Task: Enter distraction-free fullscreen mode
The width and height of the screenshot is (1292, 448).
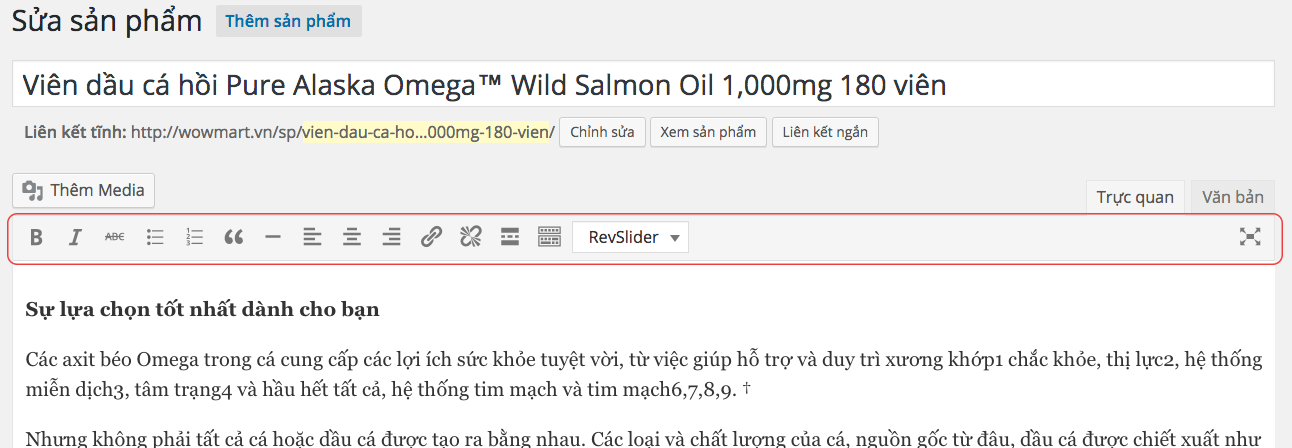Action: (1250, 237)
